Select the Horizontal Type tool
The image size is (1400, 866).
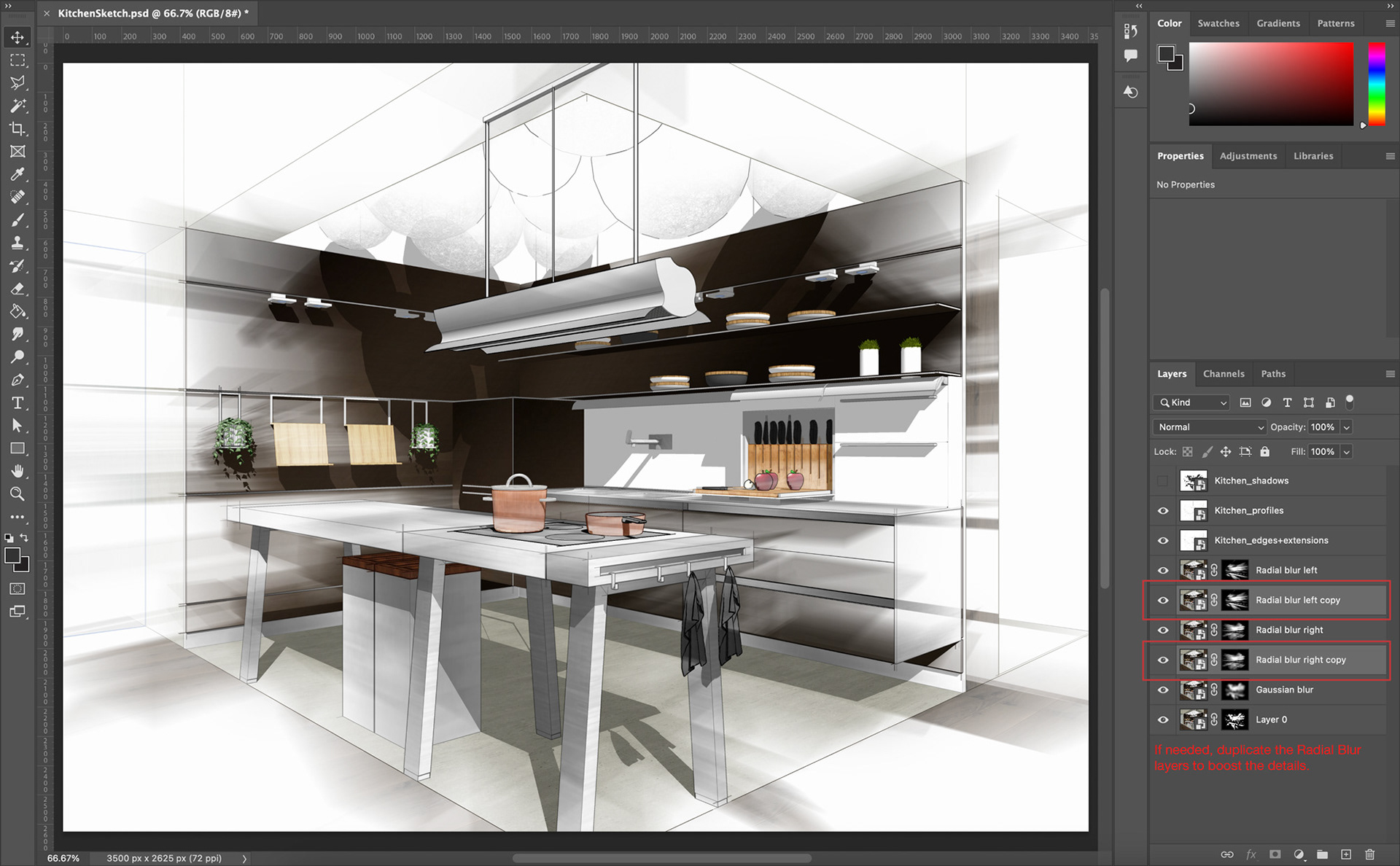click(x=17, y=403)
